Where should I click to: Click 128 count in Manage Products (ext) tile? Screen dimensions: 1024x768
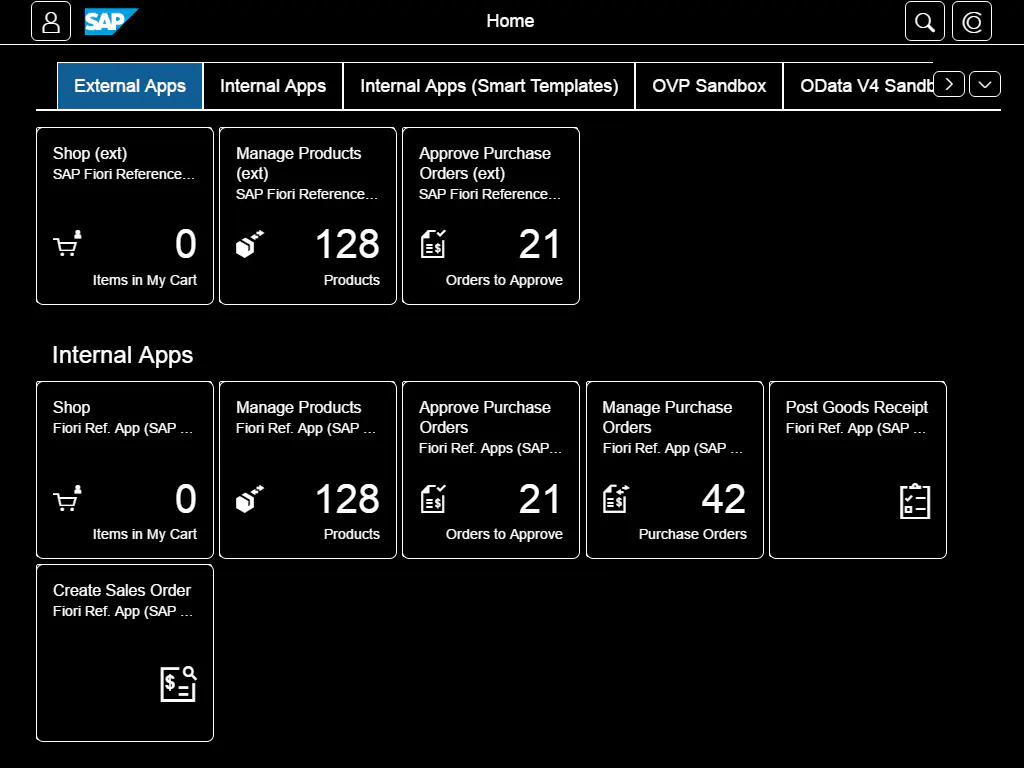(x=347, y=244)
